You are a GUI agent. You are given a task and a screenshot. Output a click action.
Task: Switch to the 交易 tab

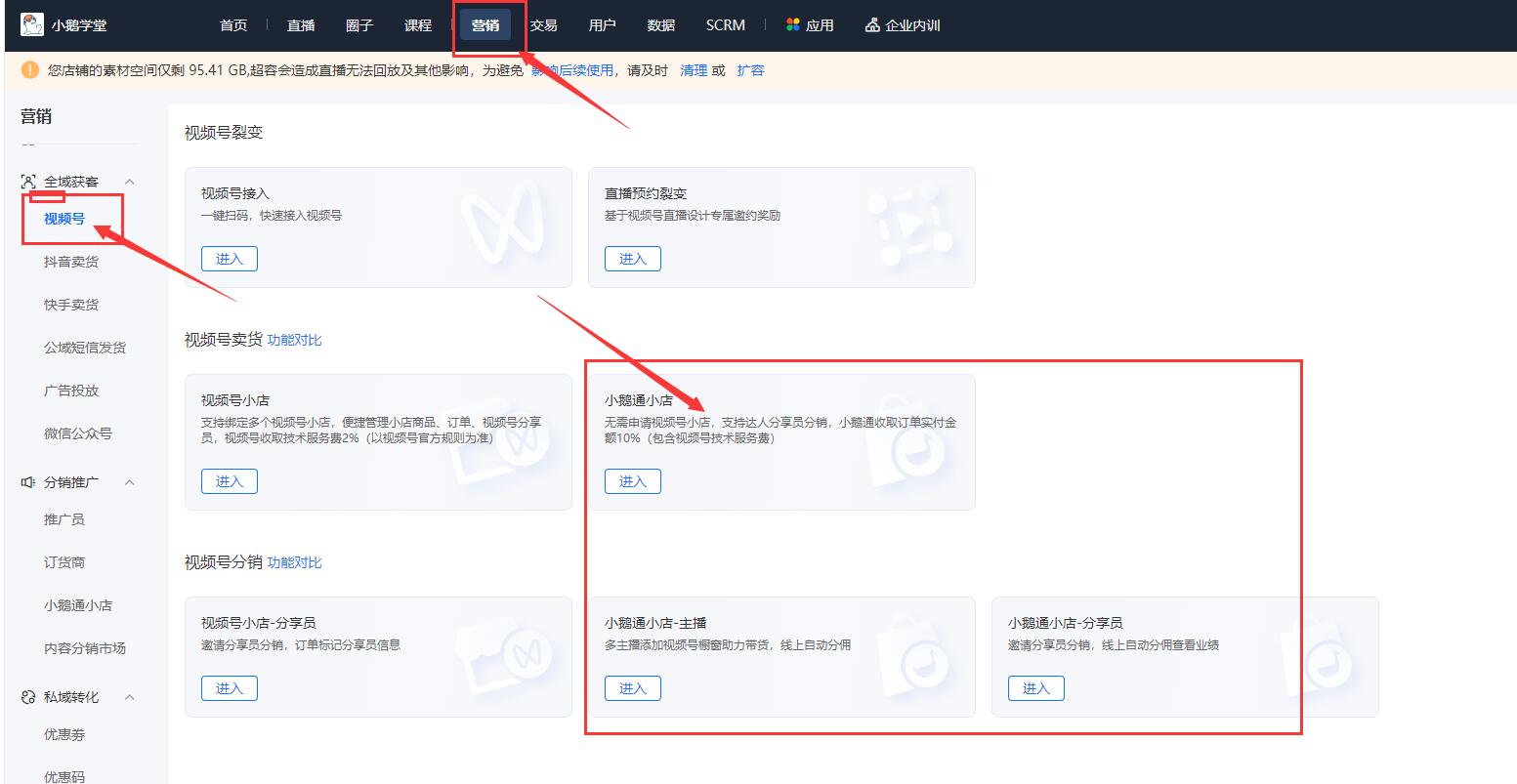544,24
